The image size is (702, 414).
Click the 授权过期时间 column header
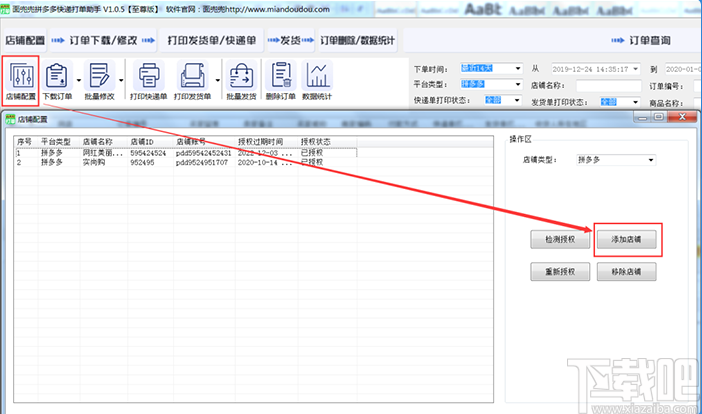click(x=267, y=142)
